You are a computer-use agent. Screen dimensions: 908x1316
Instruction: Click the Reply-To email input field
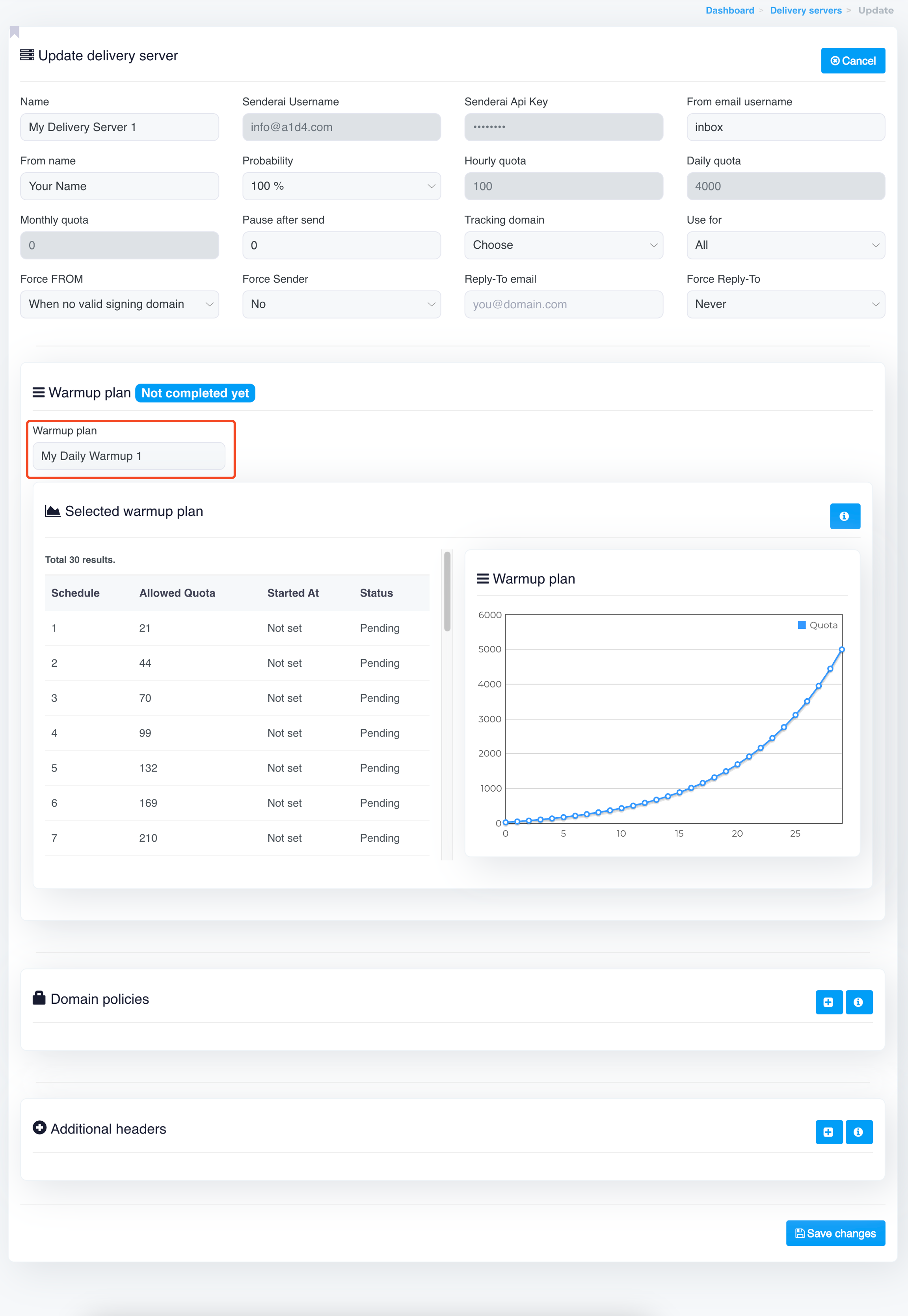(x=563, y=304)
